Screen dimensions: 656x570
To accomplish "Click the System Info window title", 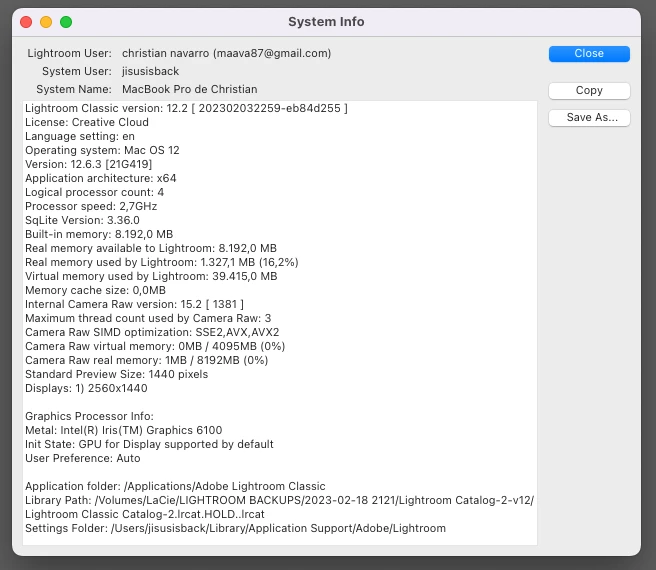I will [x=326, y=22].
